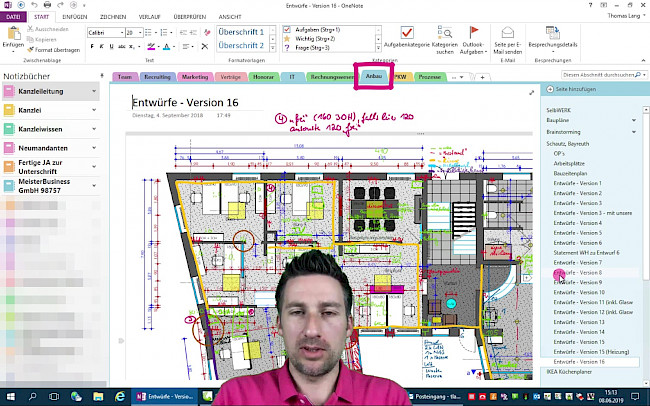This screenshot has height=406, width=650.
Task: Click Kanzleiwissen notebook icon
Action: pyautogui.click(x=8, y=129)
